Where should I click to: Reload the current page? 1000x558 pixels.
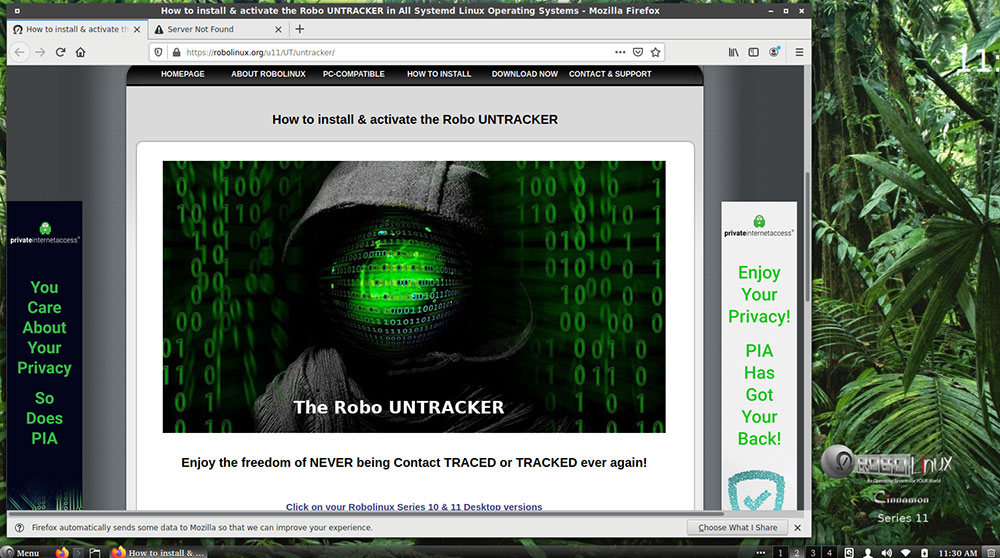tap(61, 52)
